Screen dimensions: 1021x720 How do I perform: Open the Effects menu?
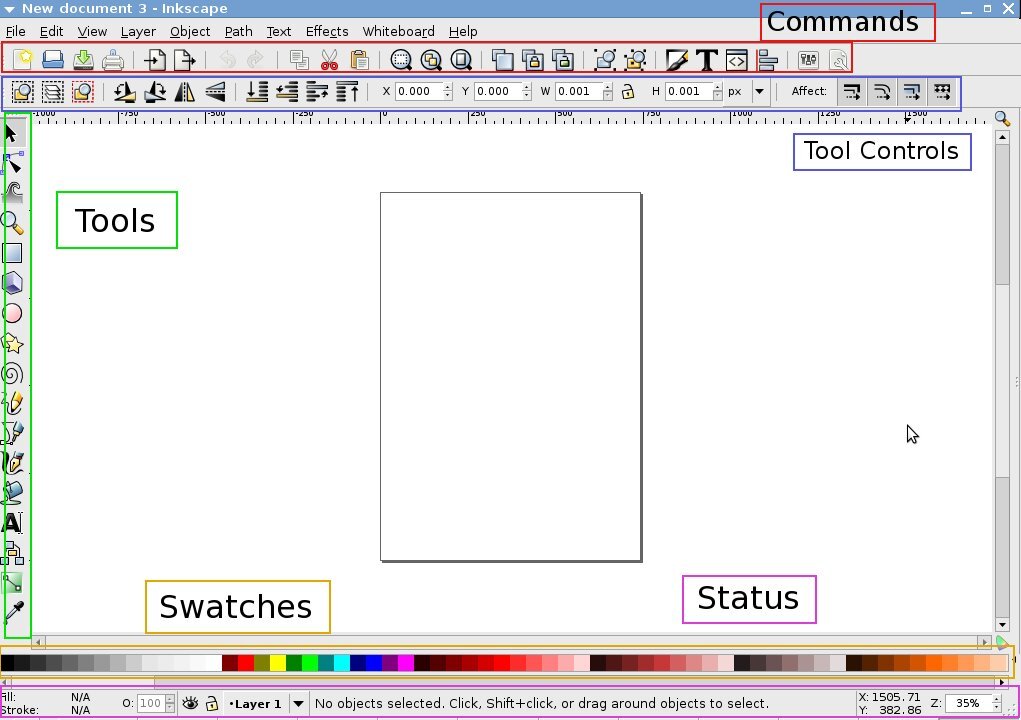click(327, 31)
